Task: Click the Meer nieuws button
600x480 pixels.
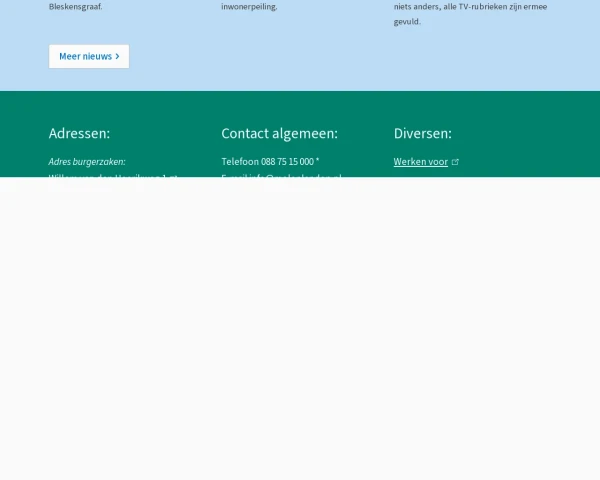Action: tap(88, 56)
